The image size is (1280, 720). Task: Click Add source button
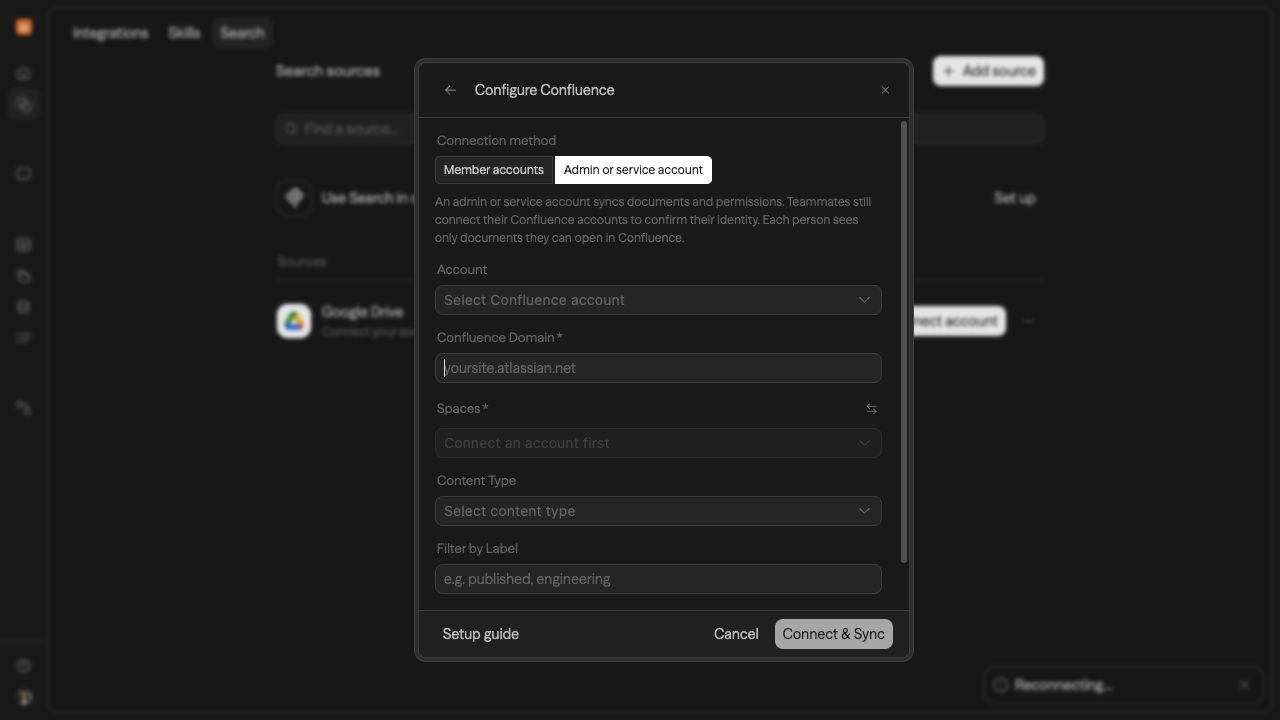[x=988, y=71]
